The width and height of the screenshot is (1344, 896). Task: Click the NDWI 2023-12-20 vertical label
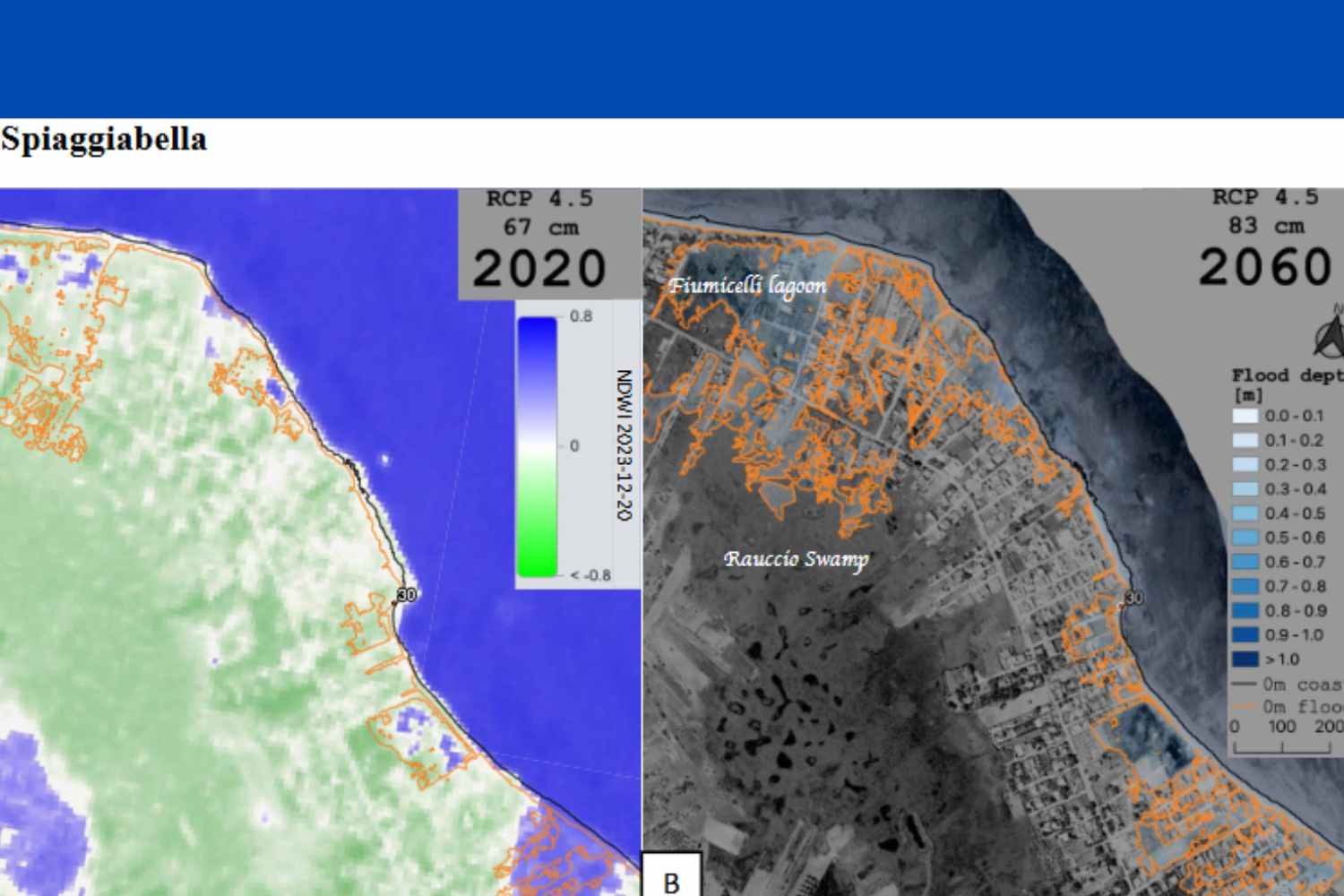pos(625,444)
